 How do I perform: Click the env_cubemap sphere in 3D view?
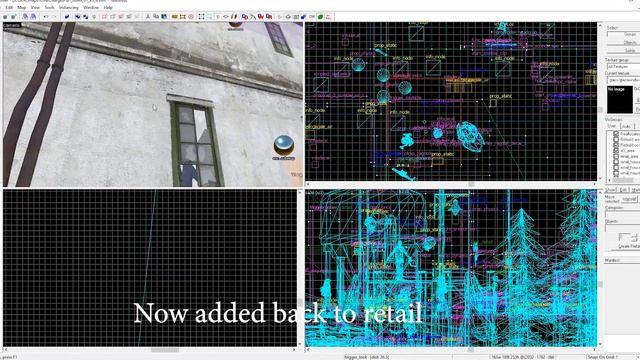coord(284,145)
